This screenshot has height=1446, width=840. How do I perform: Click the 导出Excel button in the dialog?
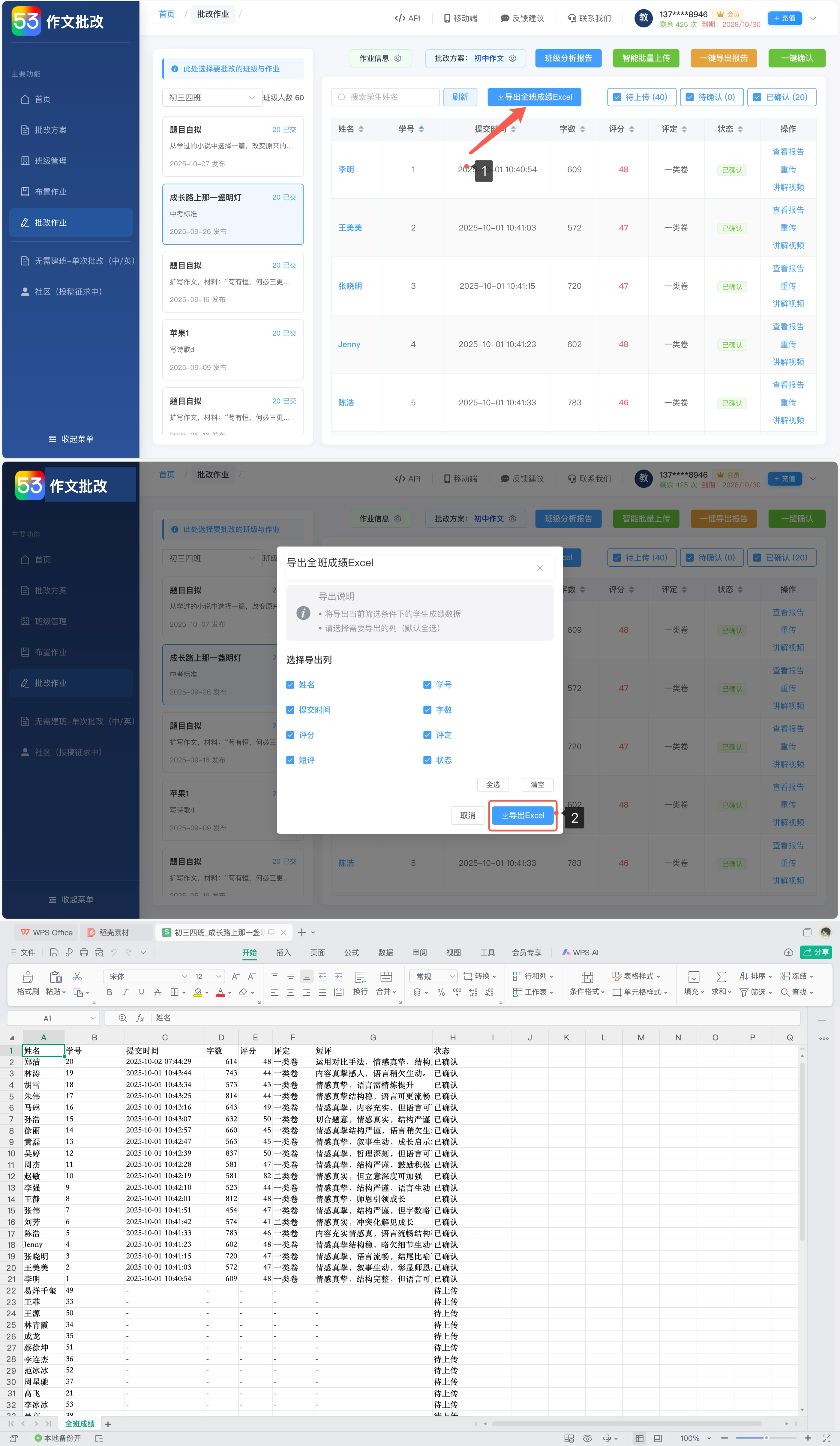click(523, 815)
